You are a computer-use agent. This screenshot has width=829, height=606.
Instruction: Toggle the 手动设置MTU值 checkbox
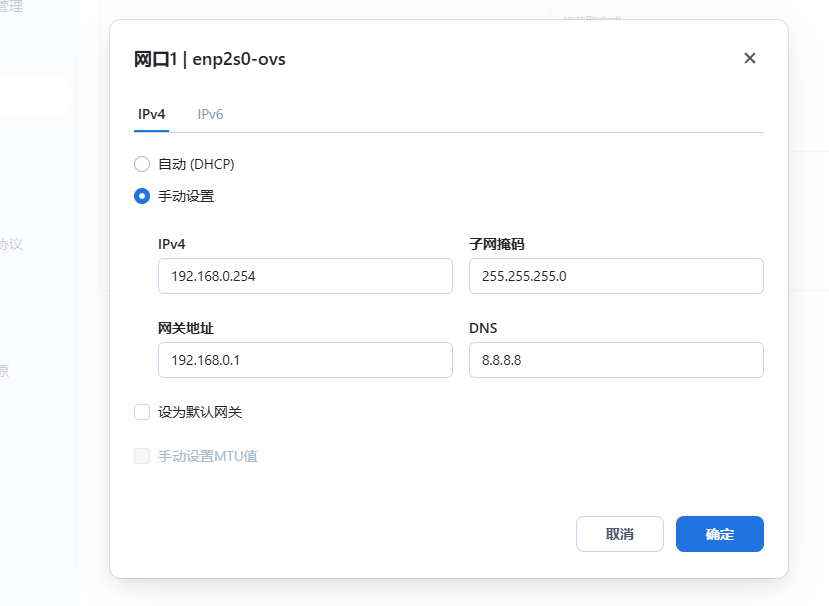click(x=142, y=456)
